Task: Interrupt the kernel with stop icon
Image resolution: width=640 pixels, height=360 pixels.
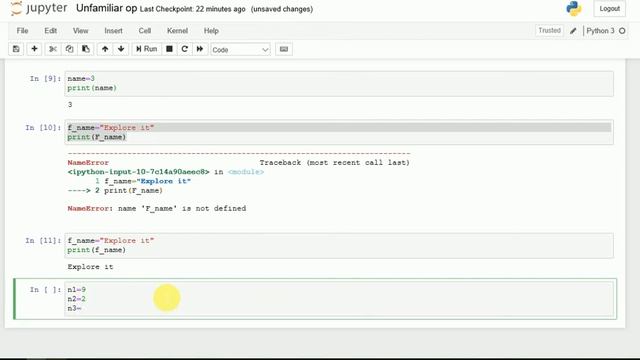Action: click(169, 49)
